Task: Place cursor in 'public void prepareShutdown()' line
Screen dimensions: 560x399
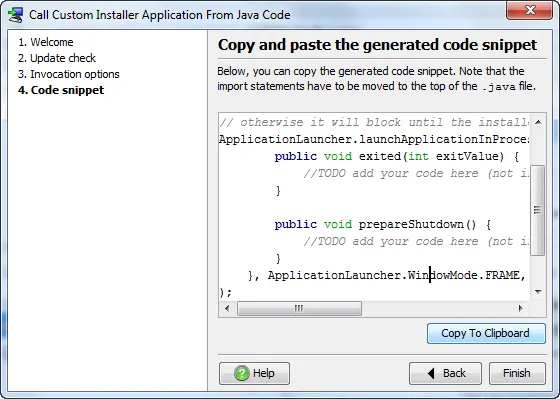Action: pyautogui.click(x=383, y=224)
